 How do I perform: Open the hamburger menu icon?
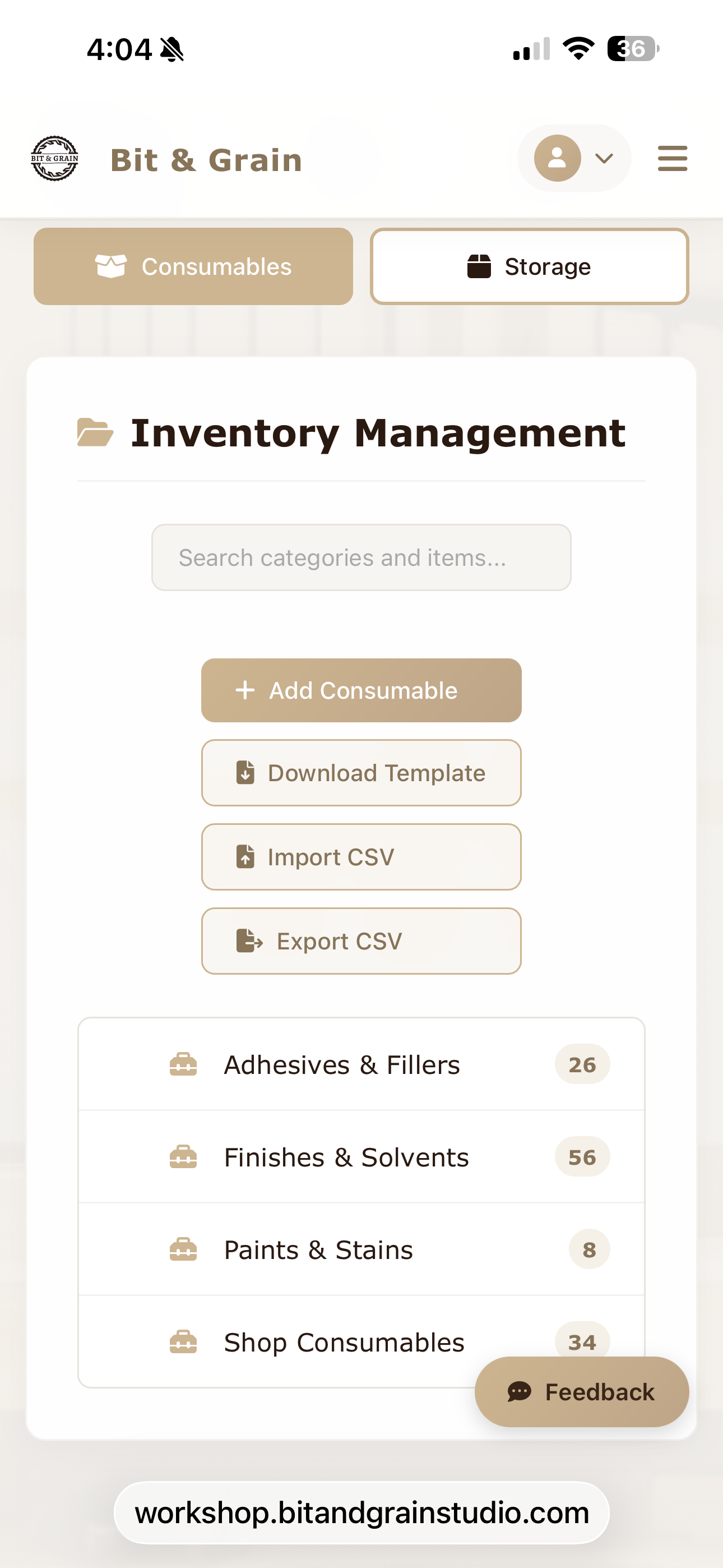click(x=672, y=159)
